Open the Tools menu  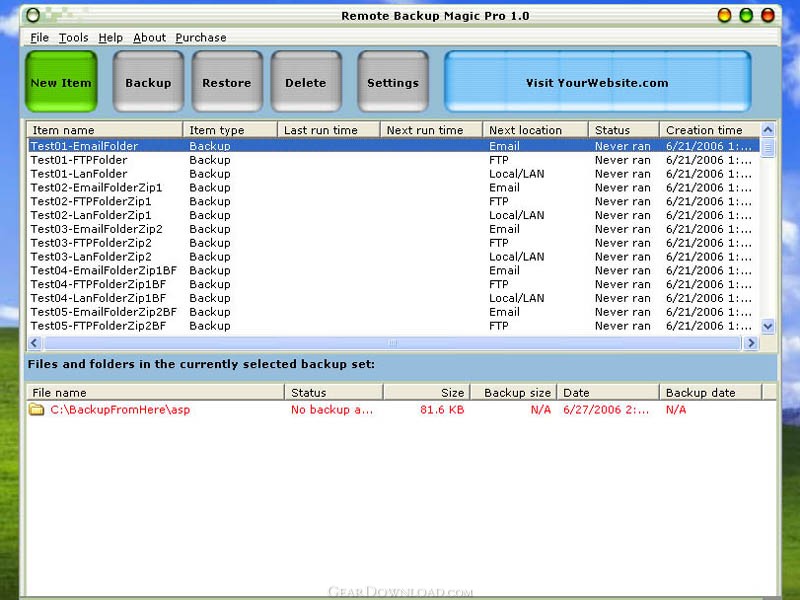click(73, 38)
